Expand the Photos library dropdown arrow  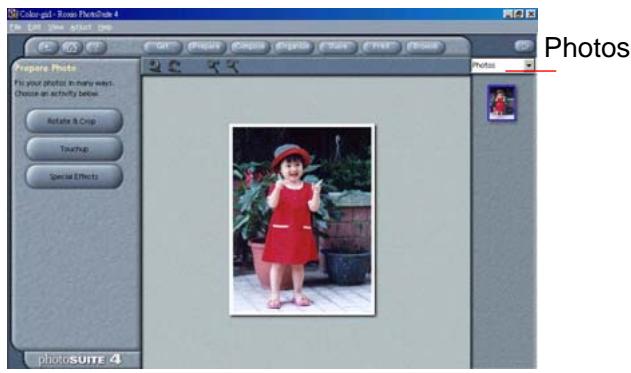[528, 65]
